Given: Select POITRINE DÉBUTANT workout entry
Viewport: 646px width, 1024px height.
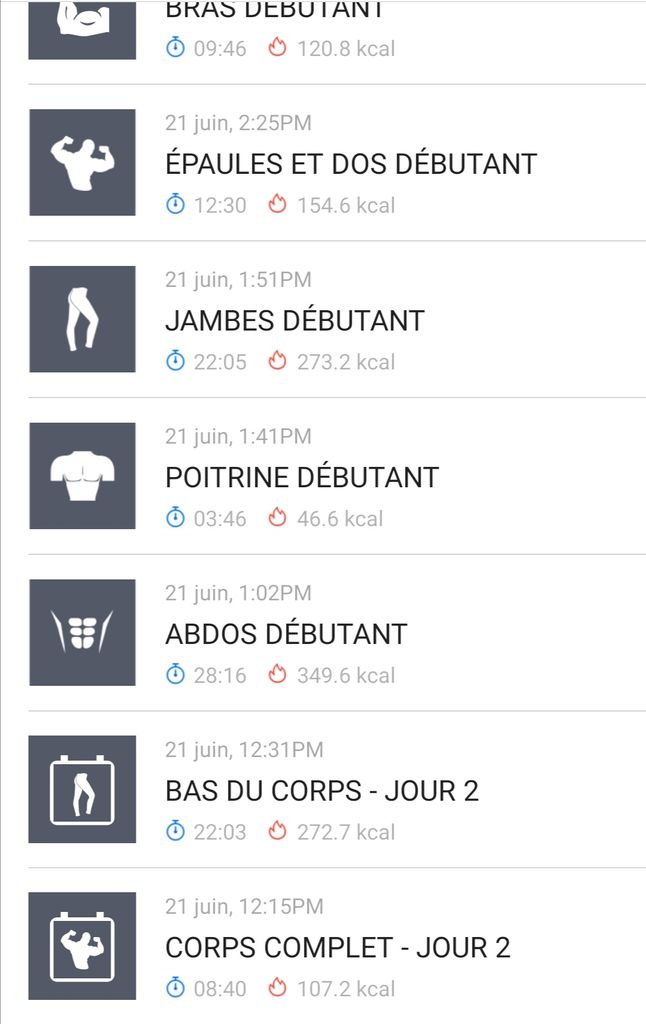Looking at the screenshot, I should coord(302,478).
